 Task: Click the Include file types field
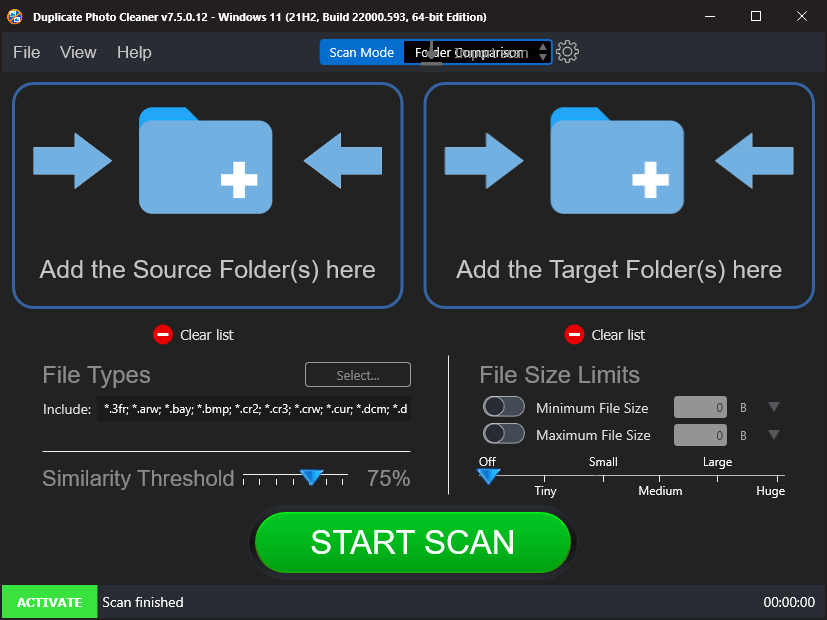[254, 409]
